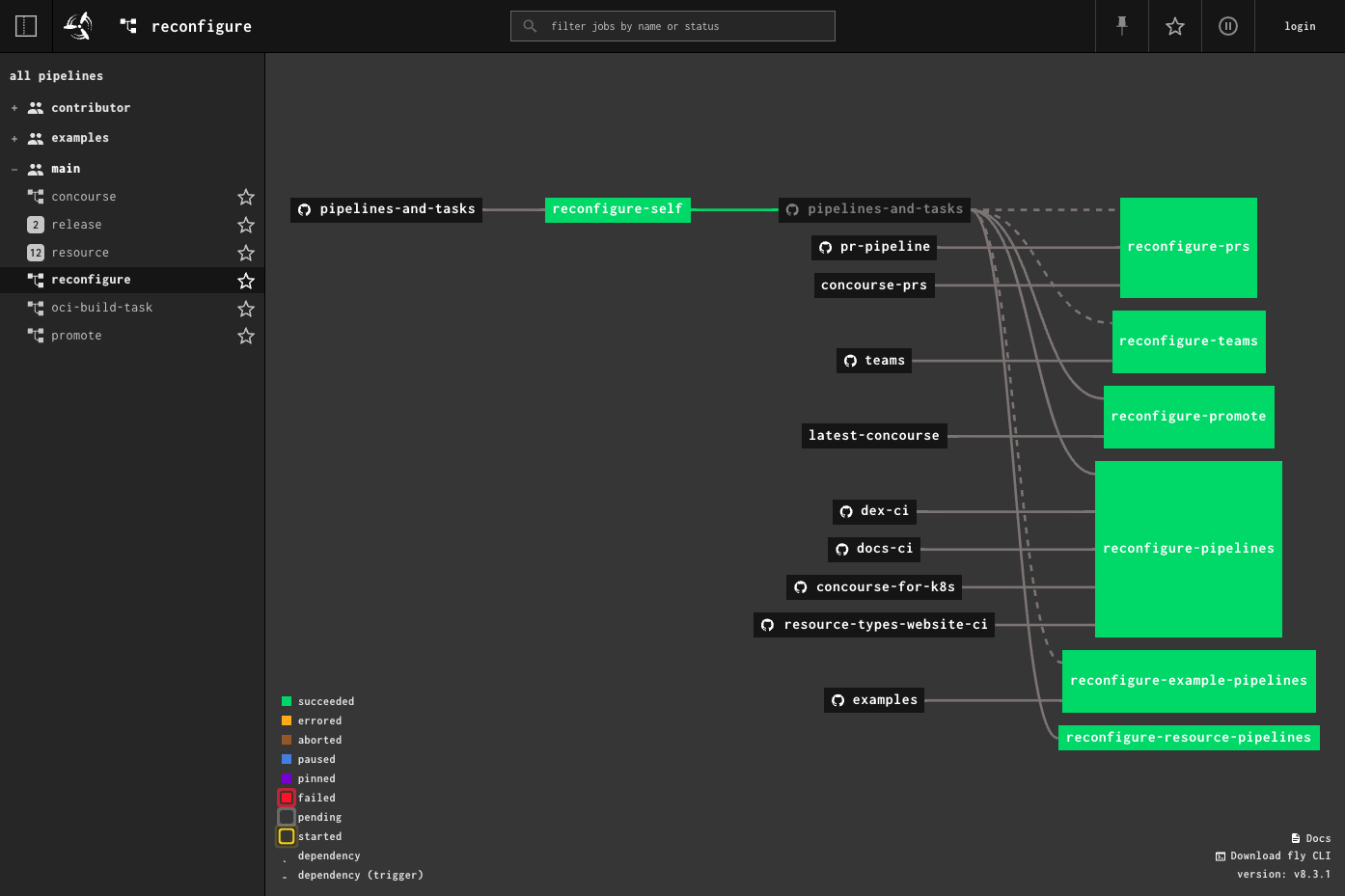
Task: Select the oci-build-task pipeline
Action: [x=101, y=308]
